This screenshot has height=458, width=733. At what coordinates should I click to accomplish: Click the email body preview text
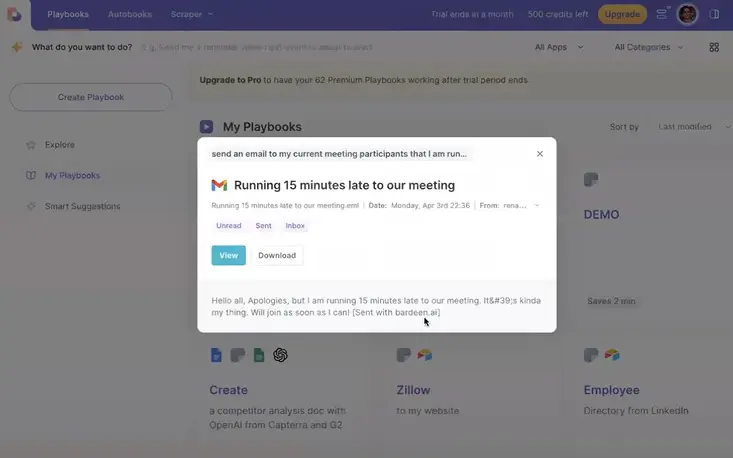point(376,307)
